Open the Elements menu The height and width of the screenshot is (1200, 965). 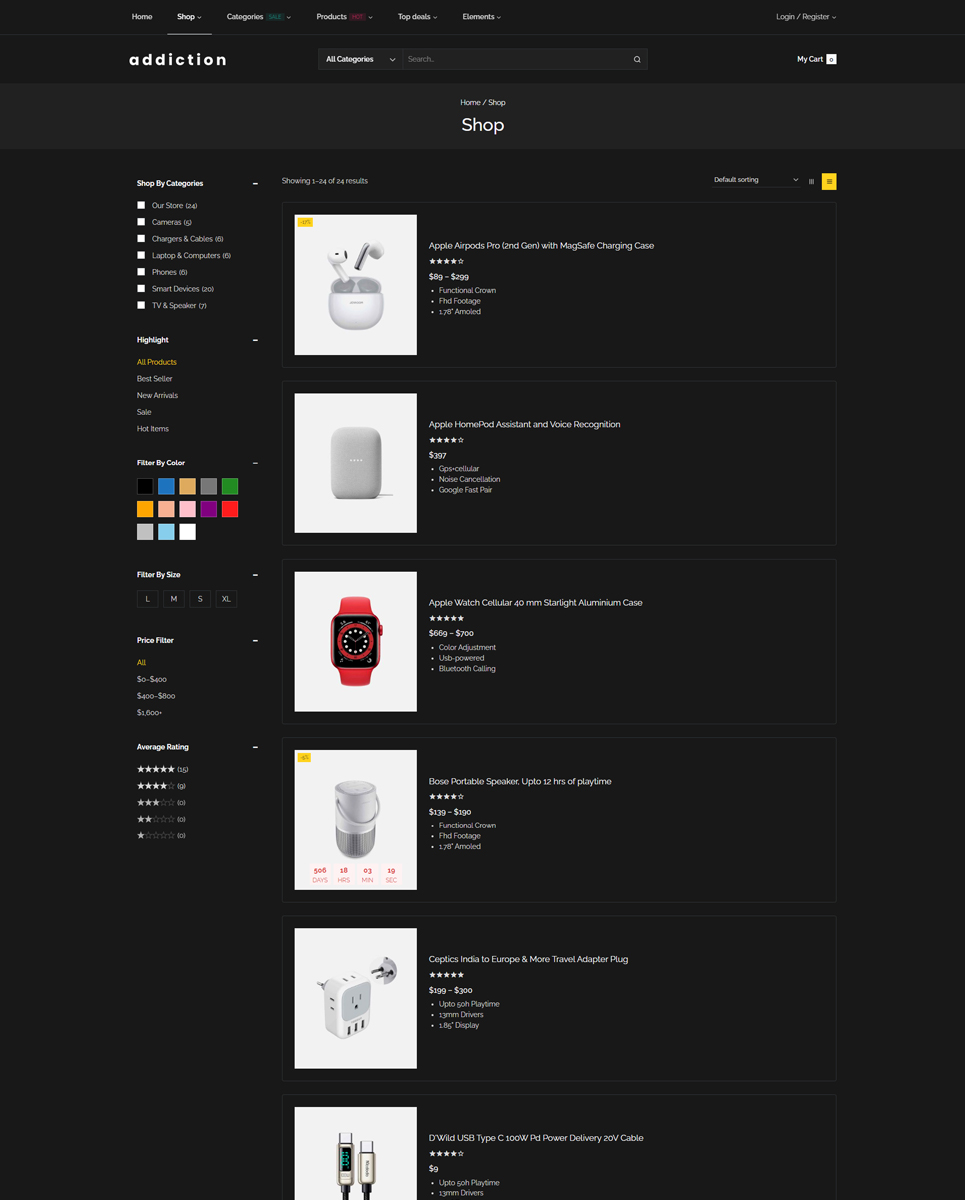click(x=482, y=17)
